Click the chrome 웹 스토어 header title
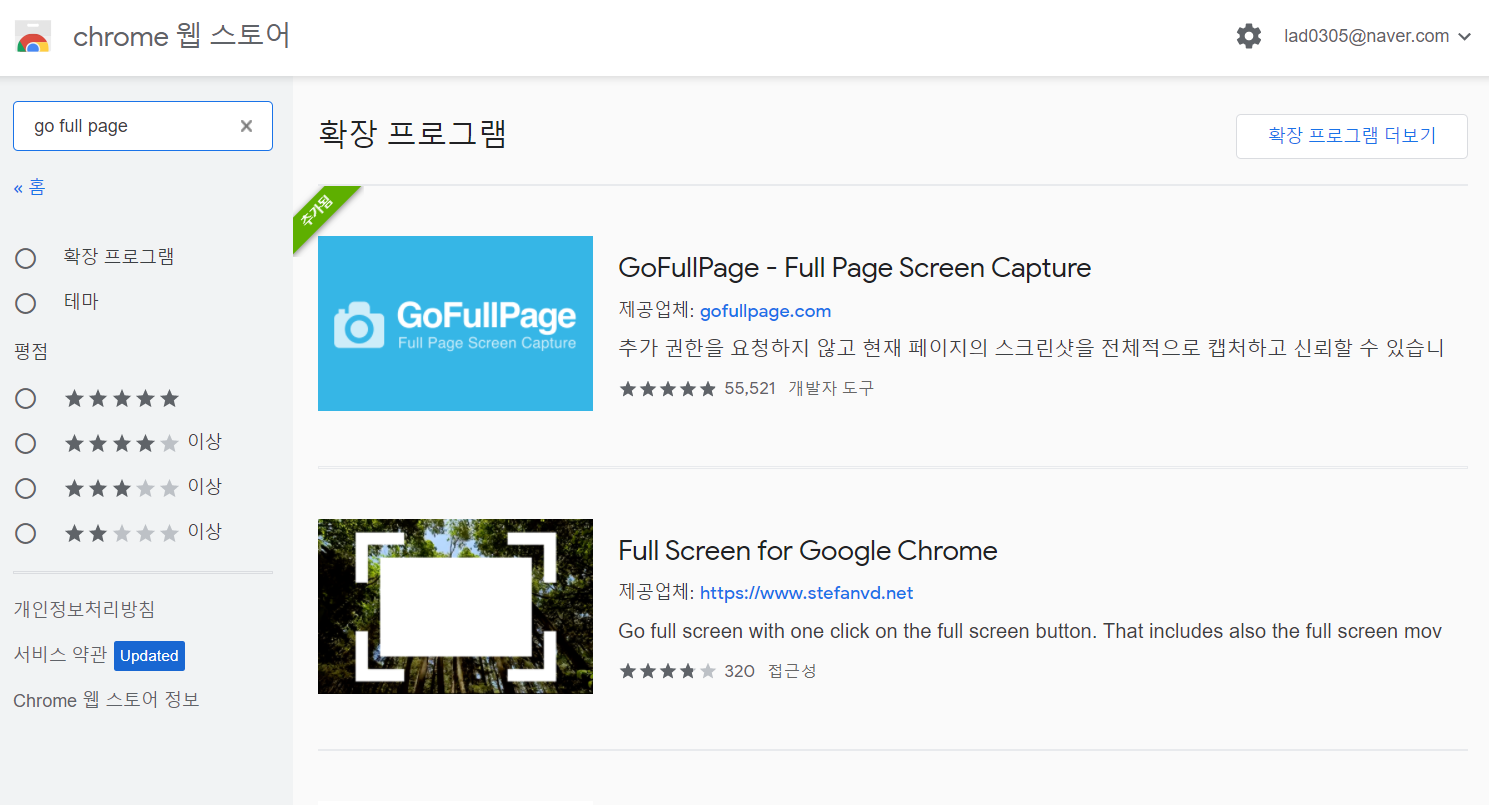The width and height of the screenshot is (1489, 805). [x=182, y=37]
